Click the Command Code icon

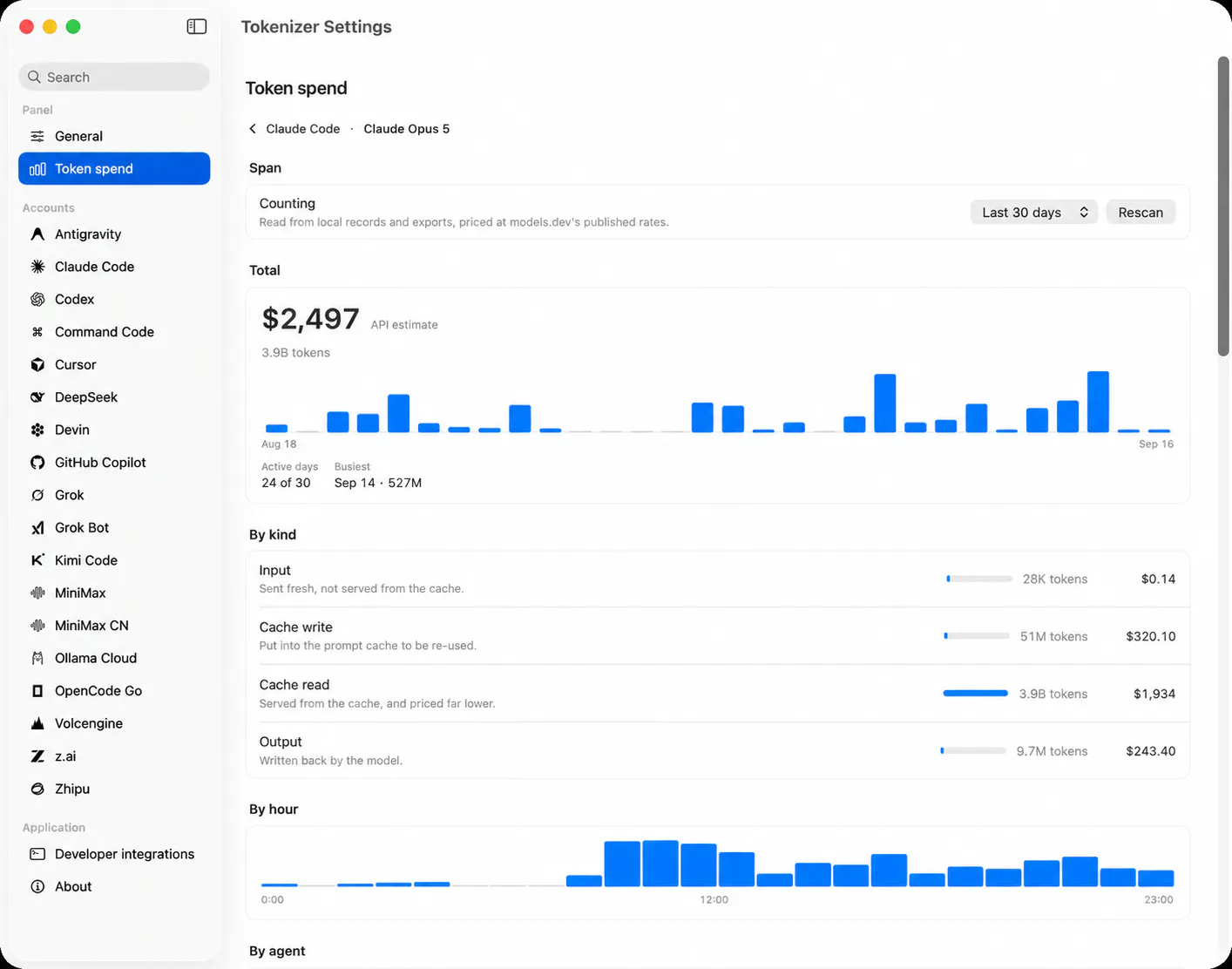point(37,332)
